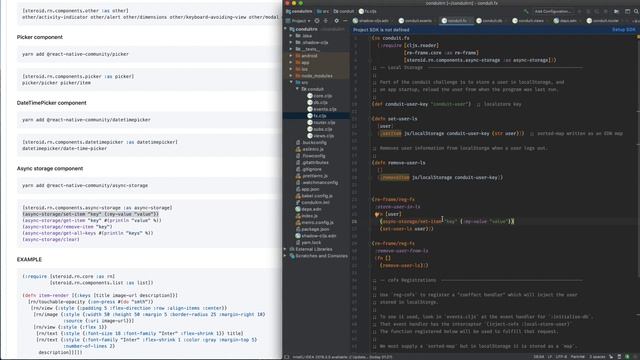Click the conduitrn breadcrumb in navigation bar
The height and width of the screenshot is (360, 640).
[x=299, y=11]
